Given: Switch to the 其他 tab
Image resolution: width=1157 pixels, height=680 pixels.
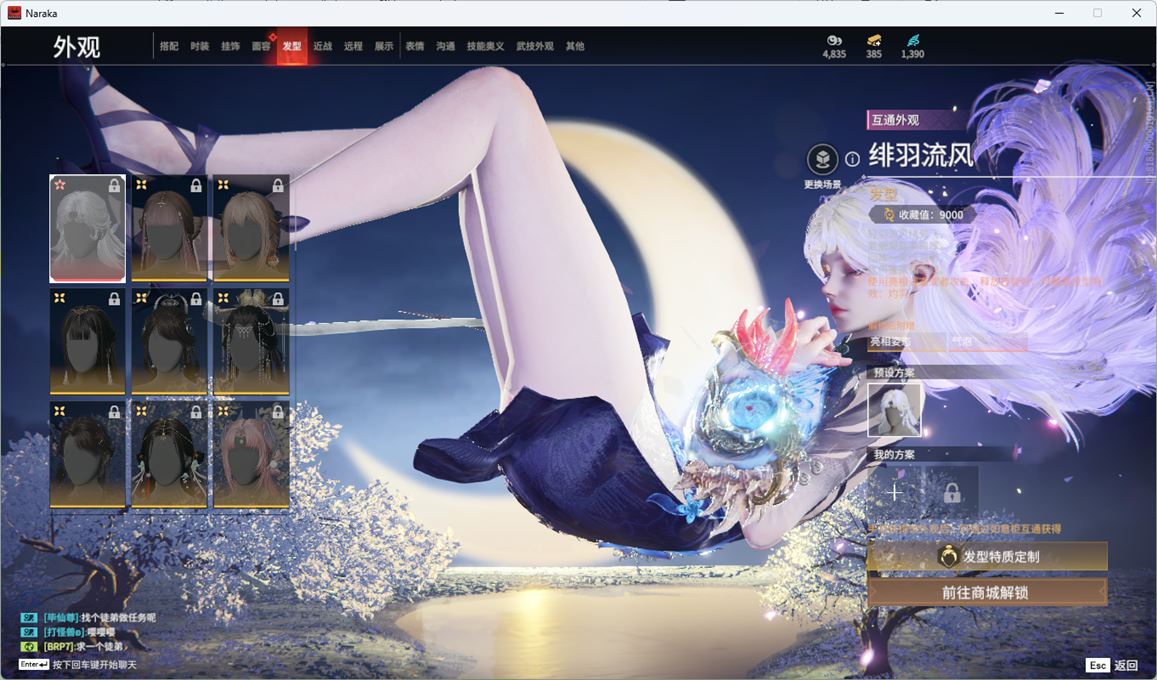Looking at the screenshot, I should pyautogui.click(x=575, y=46).
